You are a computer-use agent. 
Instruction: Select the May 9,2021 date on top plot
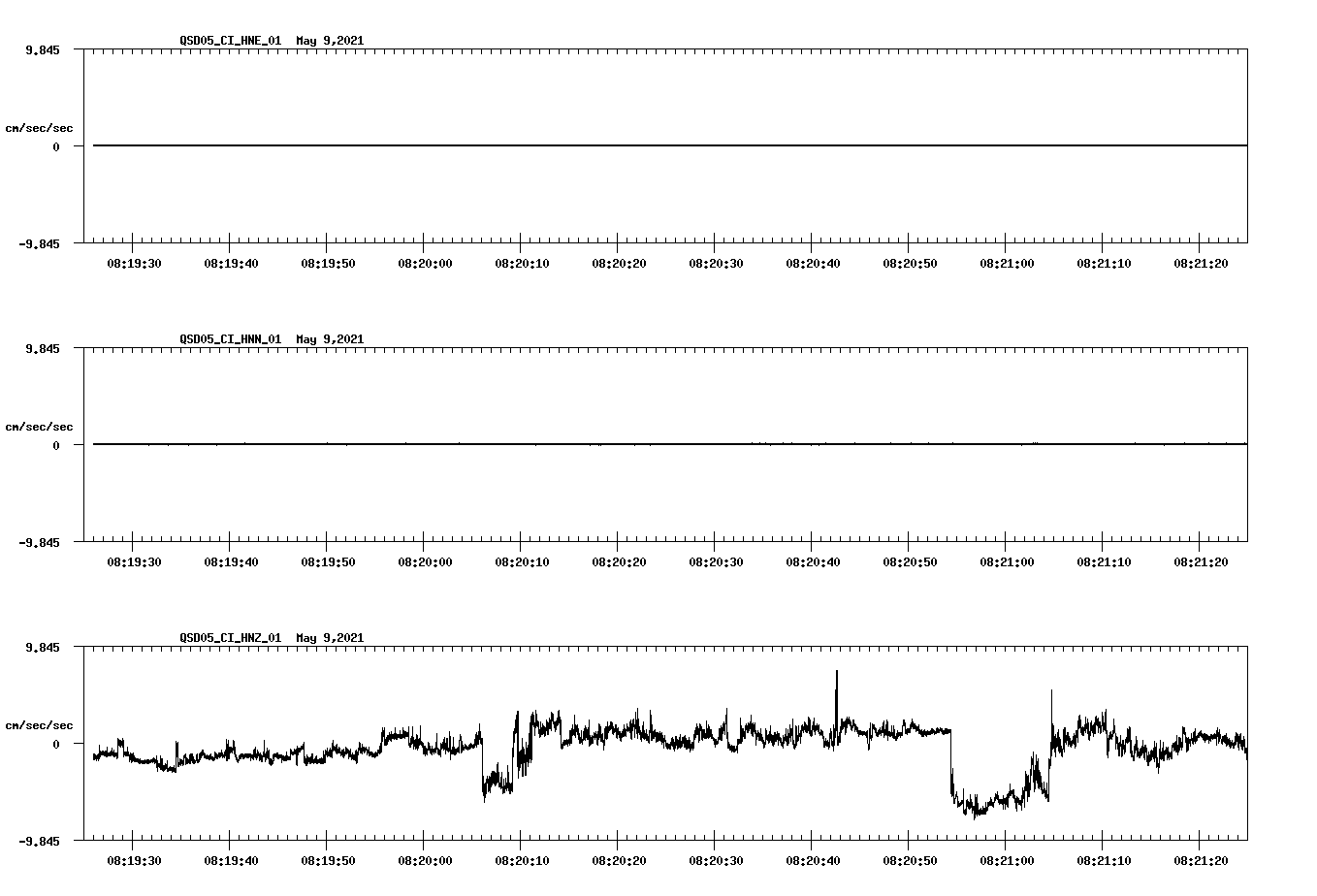(x=331, y=42)
